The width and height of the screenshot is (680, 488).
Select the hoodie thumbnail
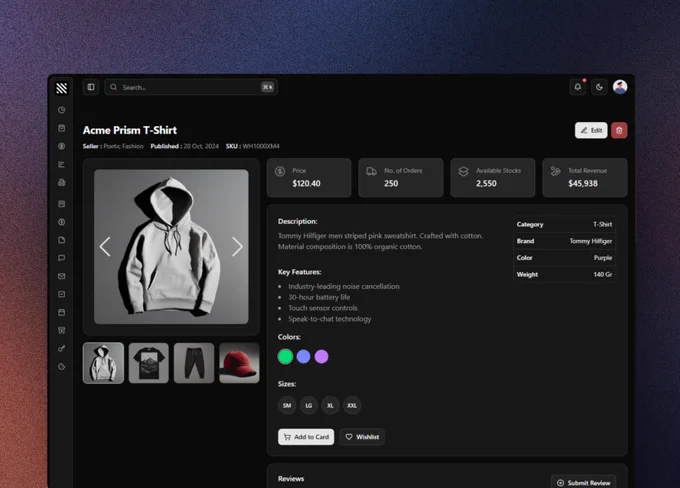point(104,363)
